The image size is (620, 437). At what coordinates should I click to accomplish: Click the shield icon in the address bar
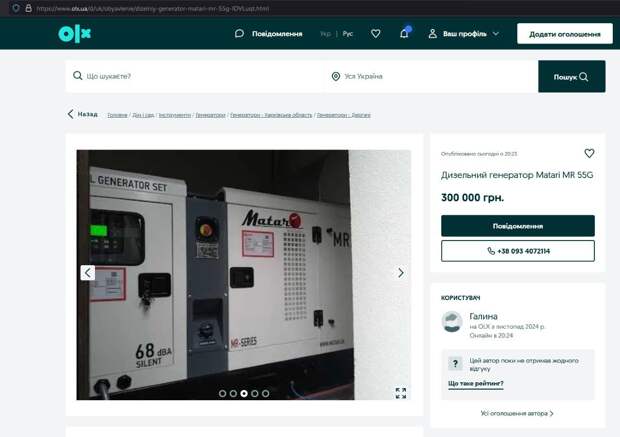16,8
